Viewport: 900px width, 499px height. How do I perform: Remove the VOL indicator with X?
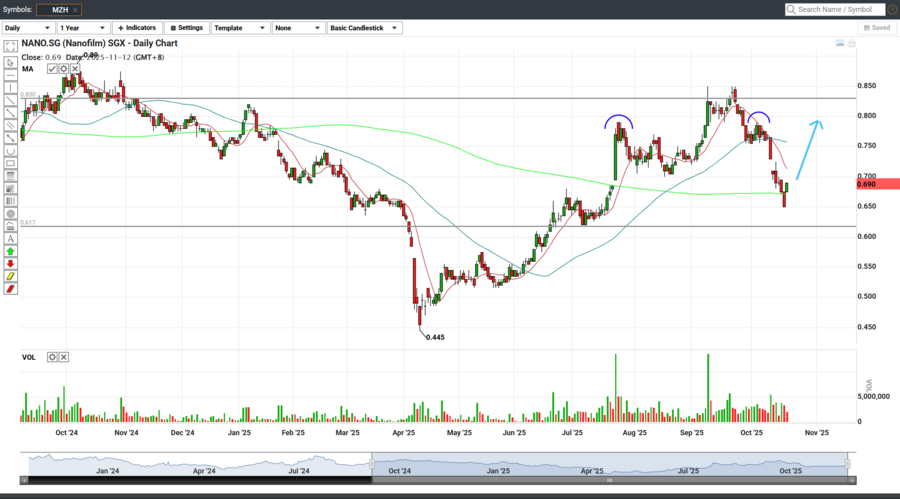click(64, 357)
